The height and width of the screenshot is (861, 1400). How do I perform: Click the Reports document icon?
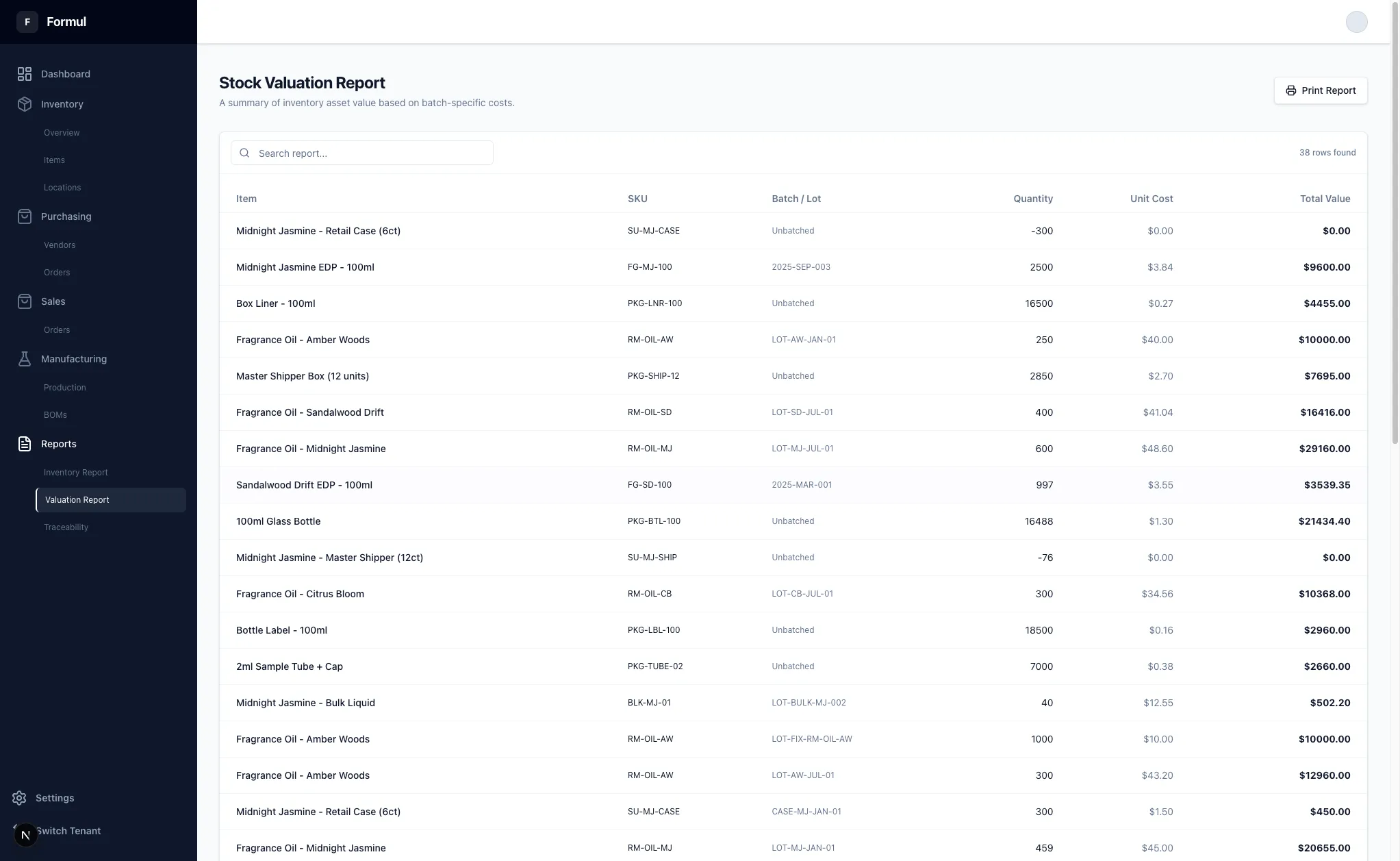[25, 444]
